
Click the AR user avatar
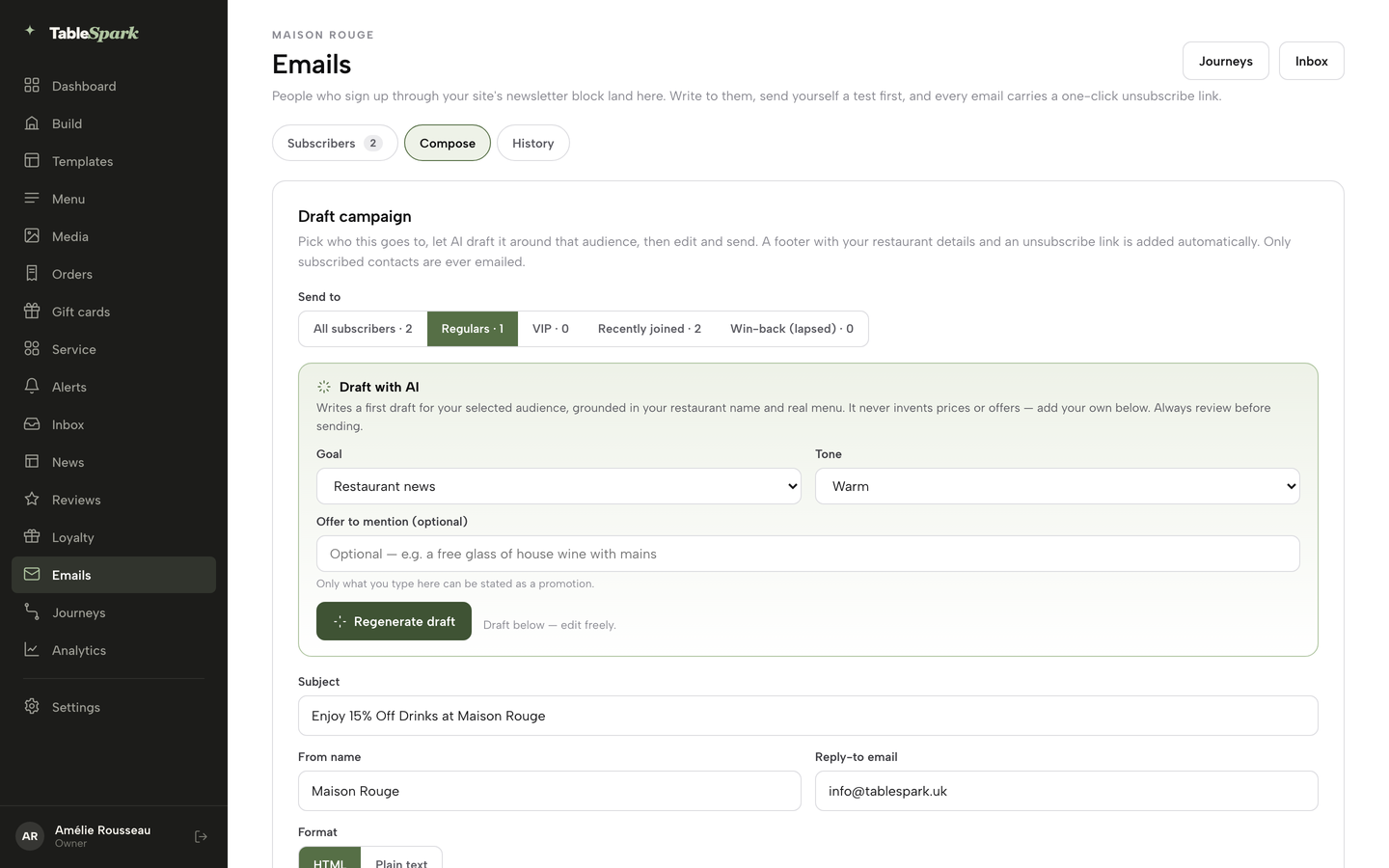[30, 836]
